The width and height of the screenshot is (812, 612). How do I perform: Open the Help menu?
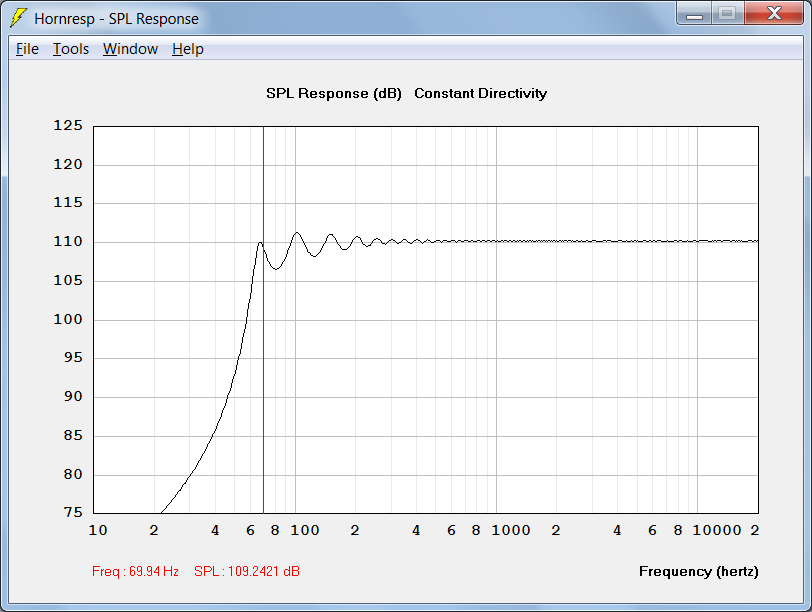187,49
